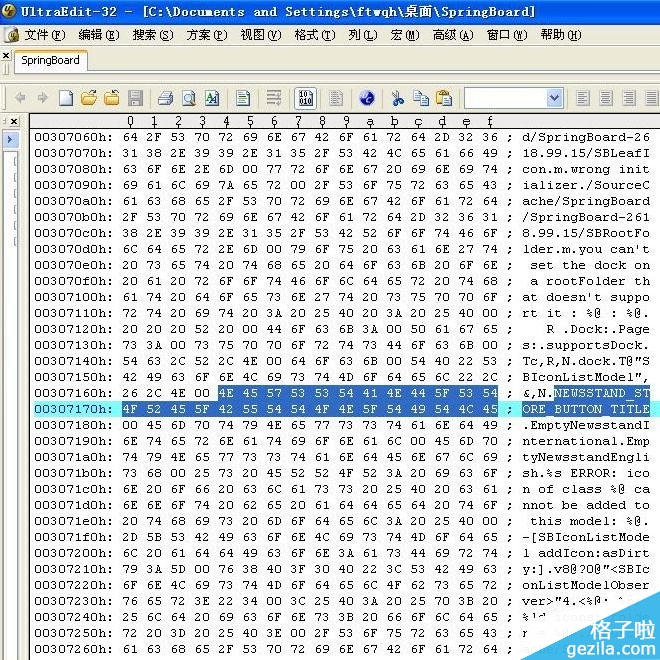The image size is (660, 660).
Task: Click the justify alignment icon
Action: (x=652, y=98)
